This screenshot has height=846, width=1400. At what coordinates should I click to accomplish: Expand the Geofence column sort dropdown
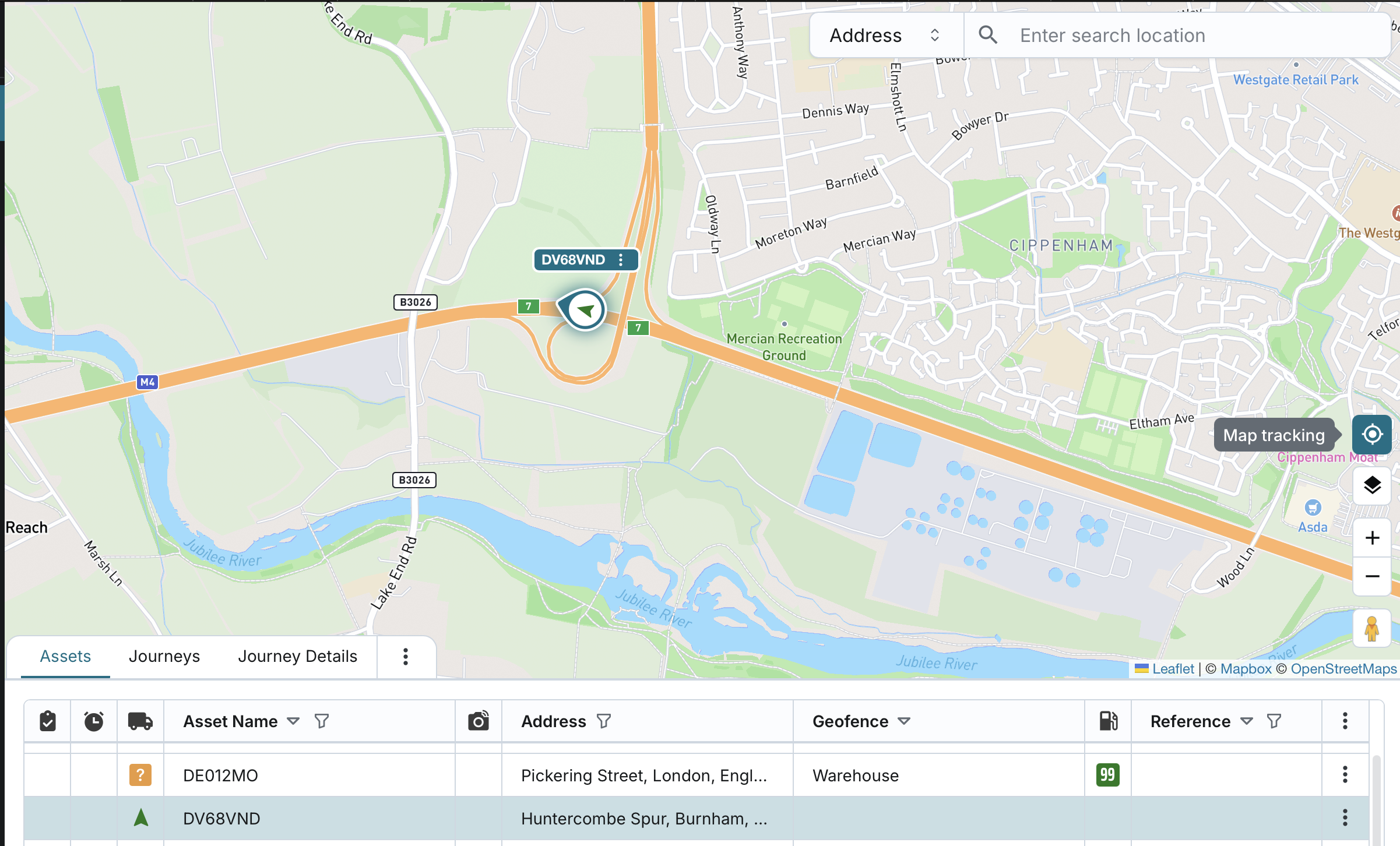click(904, 721)
